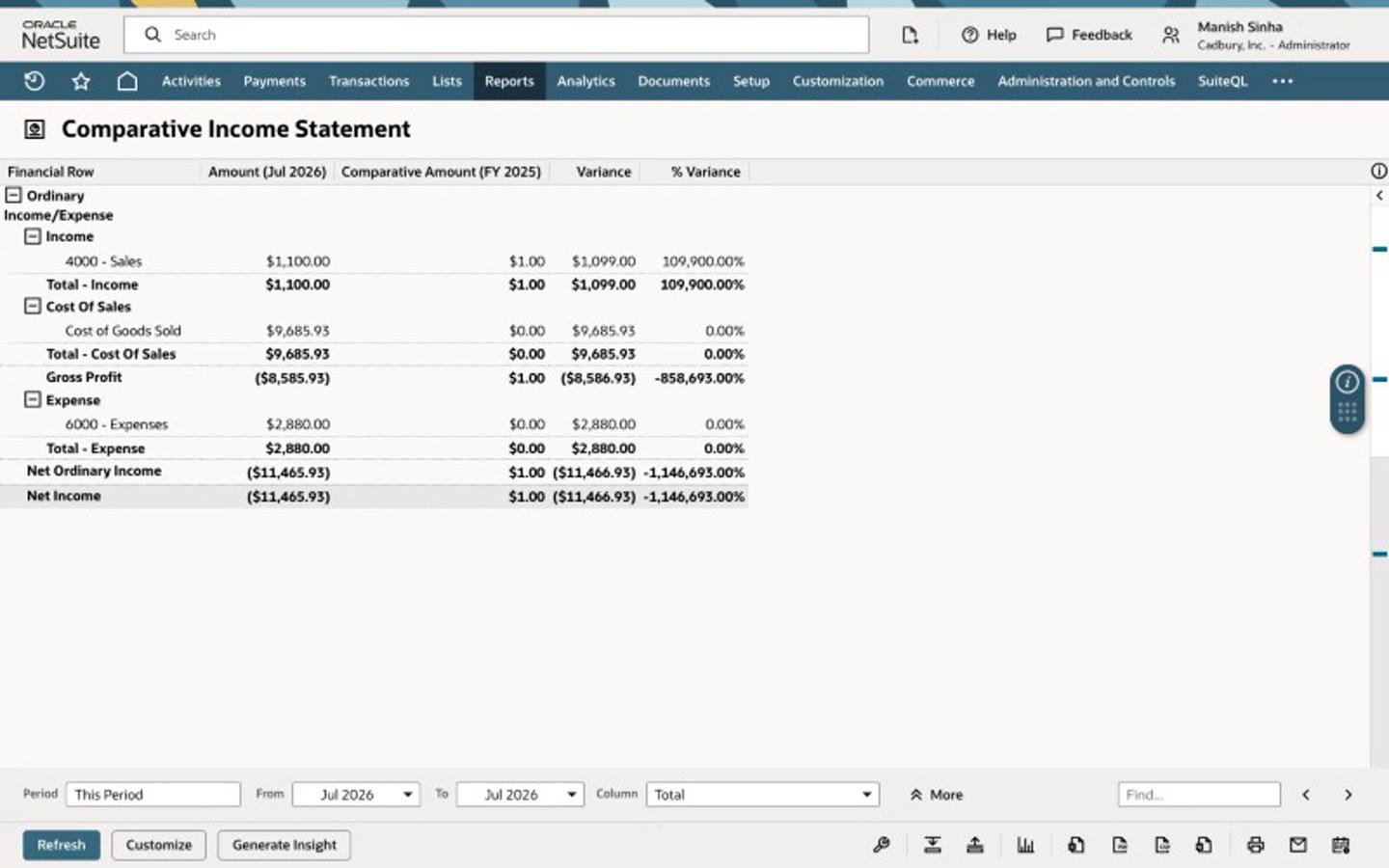Open the wrench report options icon
1389x868 pixels.
[x=881, y=845]
